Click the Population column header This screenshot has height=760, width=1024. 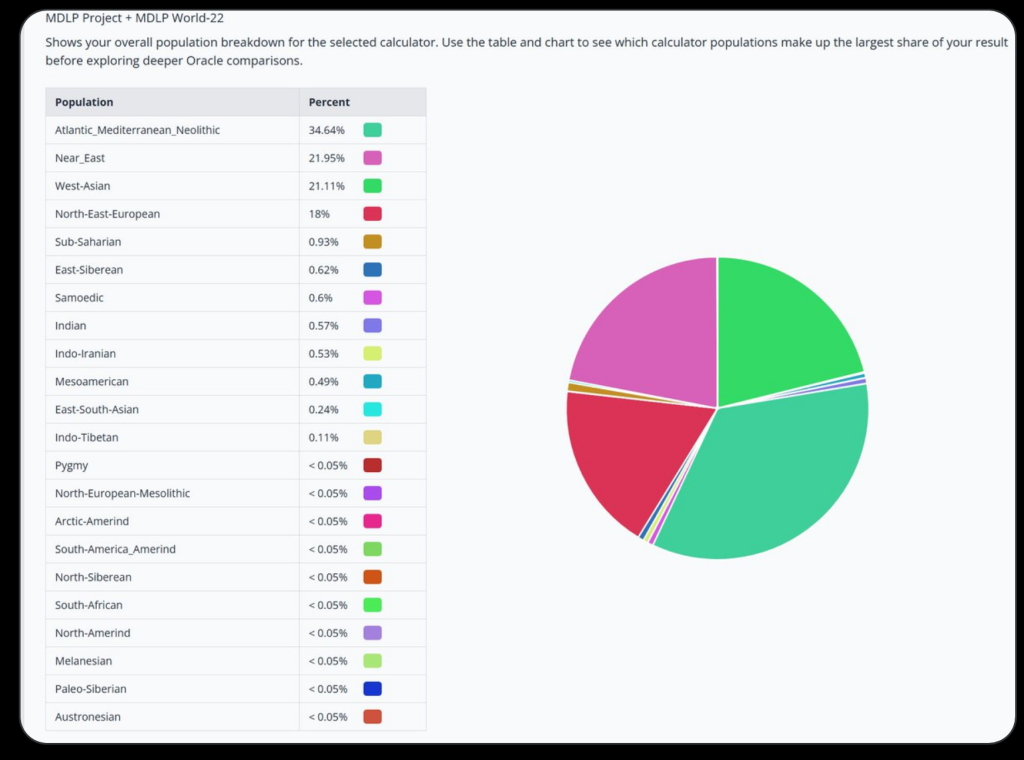pos(172,102)
